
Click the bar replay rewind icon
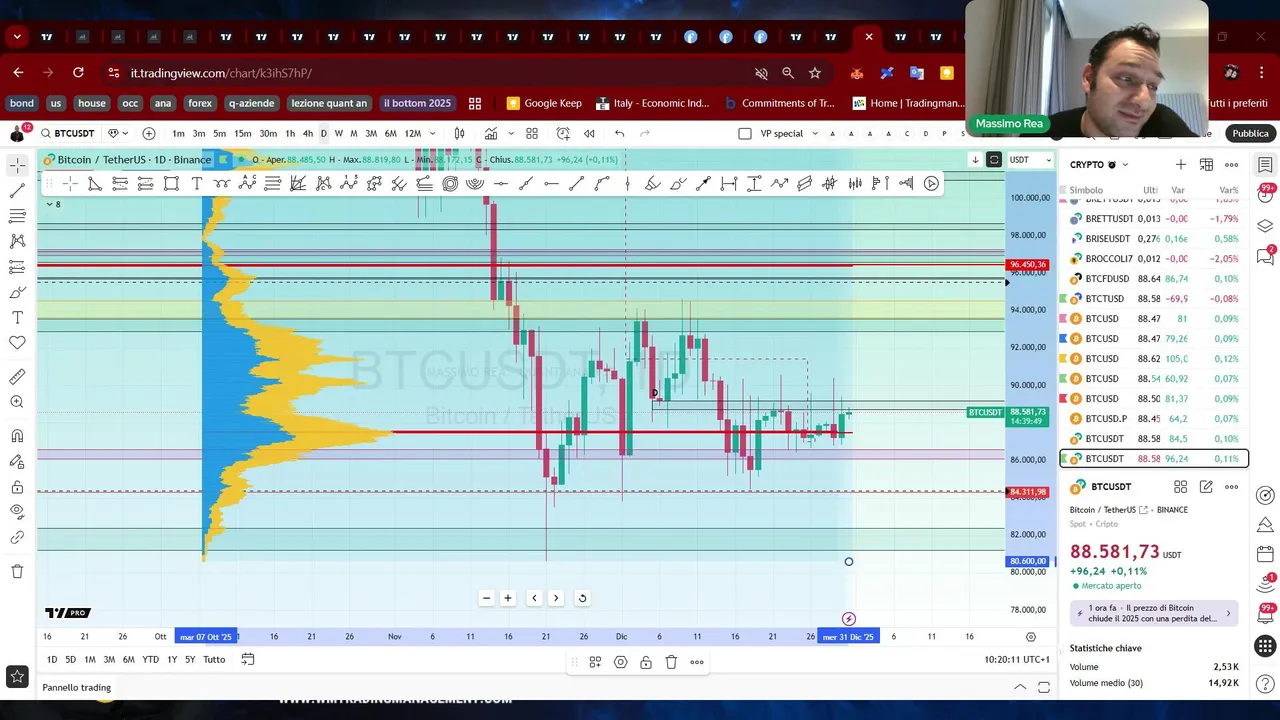[589, 134]
